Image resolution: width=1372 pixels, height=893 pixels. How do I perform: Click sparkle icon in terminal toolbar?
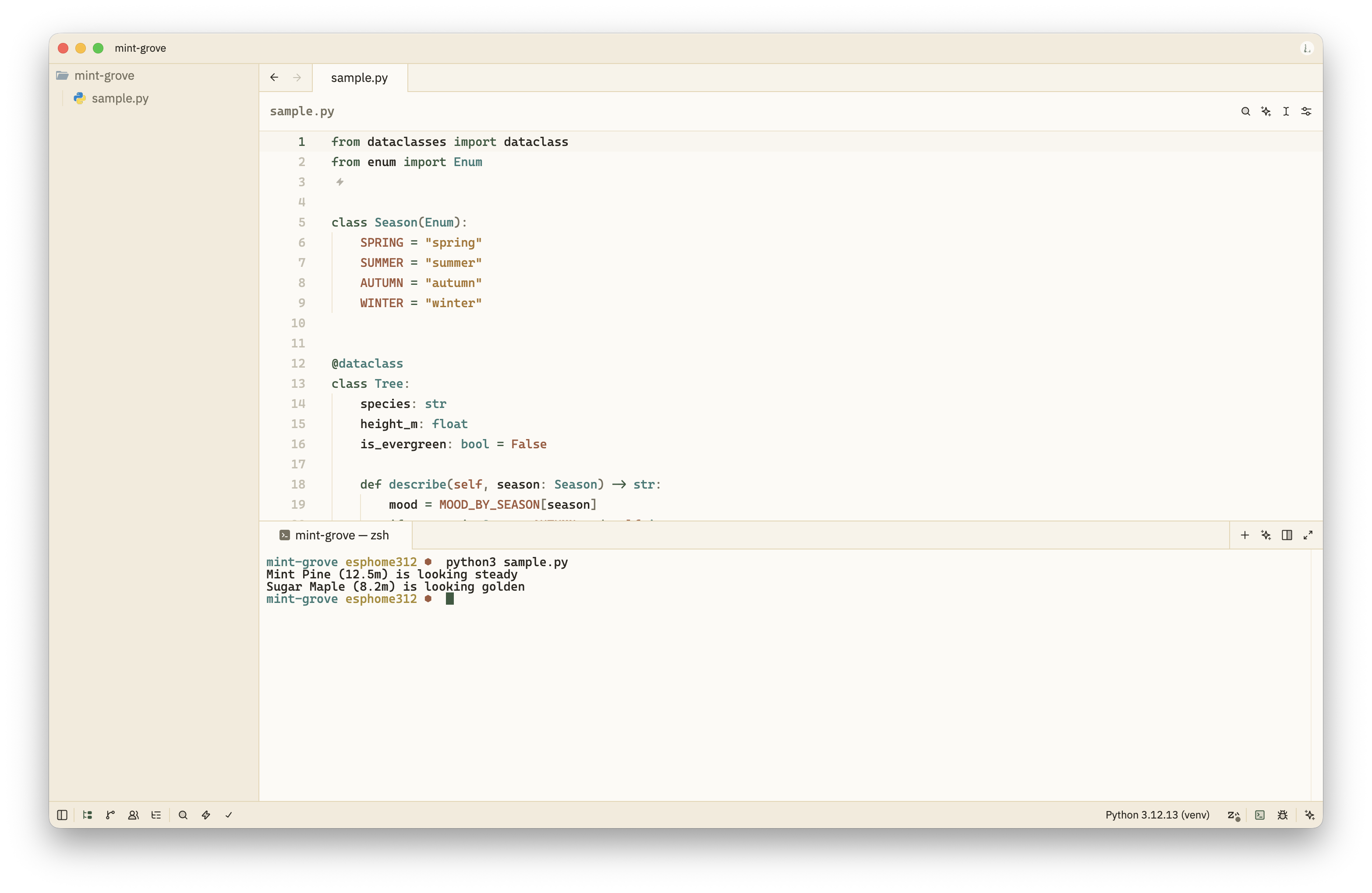click(1266, 535)
